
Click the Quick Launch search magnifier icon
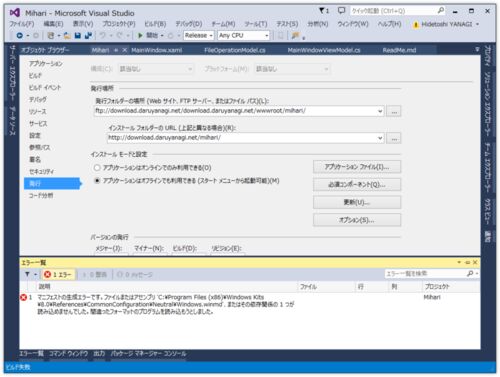441,11
